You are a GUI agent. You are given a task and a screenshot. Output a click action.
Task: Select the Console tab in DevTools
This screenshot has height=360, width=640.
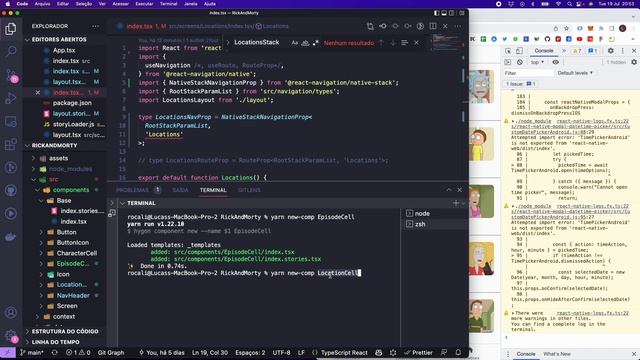click(x=544, y=51)
